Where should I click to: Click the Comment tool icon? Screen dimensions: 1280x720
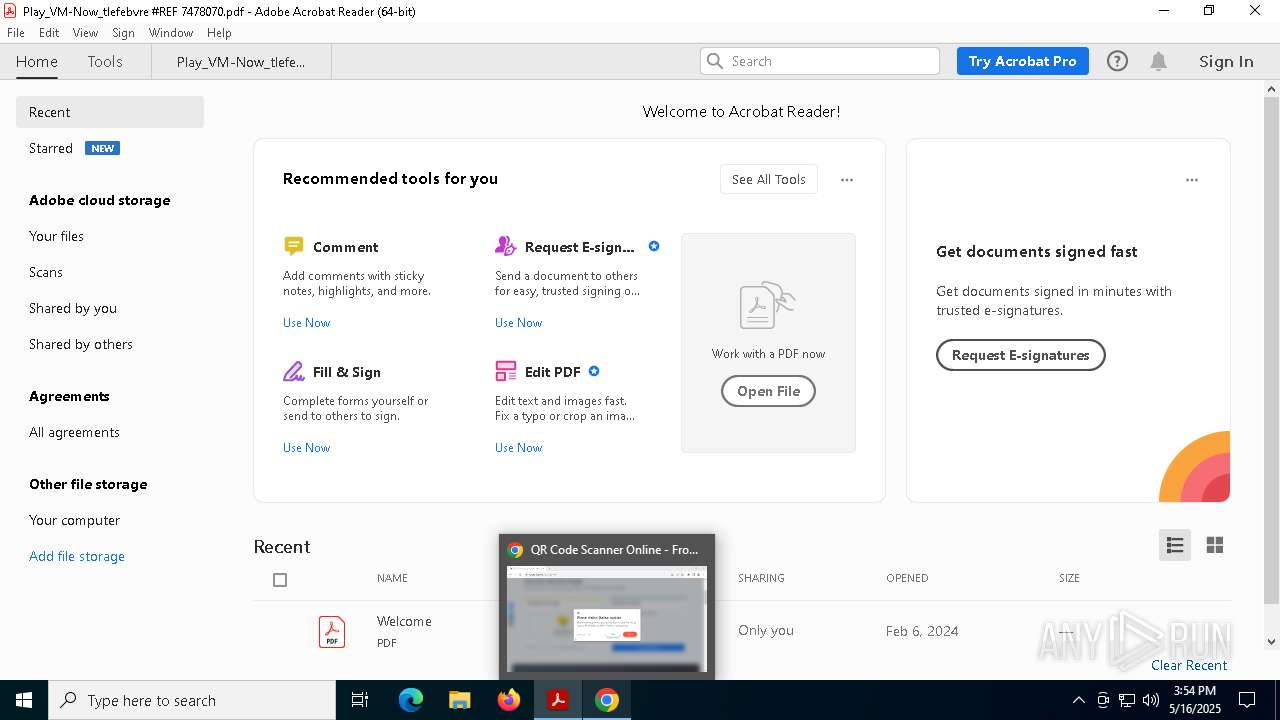point(293,246)
